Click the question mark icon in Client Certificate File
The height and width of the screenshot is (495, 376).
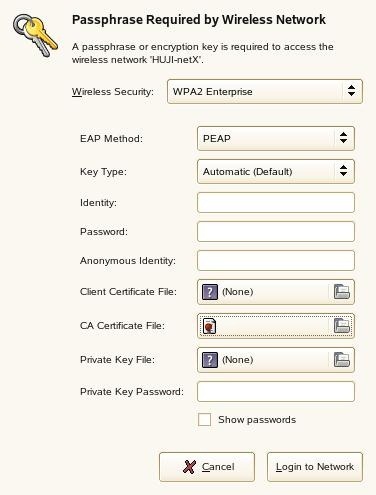coord(210,292)
